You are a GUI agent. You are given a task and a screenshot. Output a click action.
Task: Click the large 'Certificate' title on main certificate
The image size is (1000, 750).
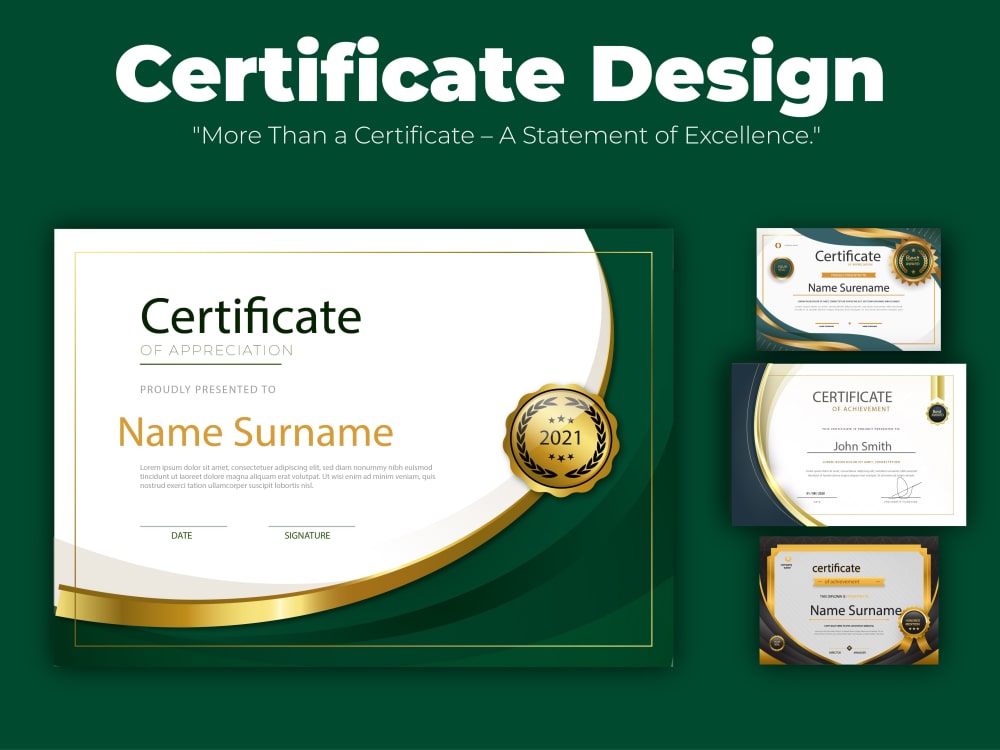click(251, 316)
